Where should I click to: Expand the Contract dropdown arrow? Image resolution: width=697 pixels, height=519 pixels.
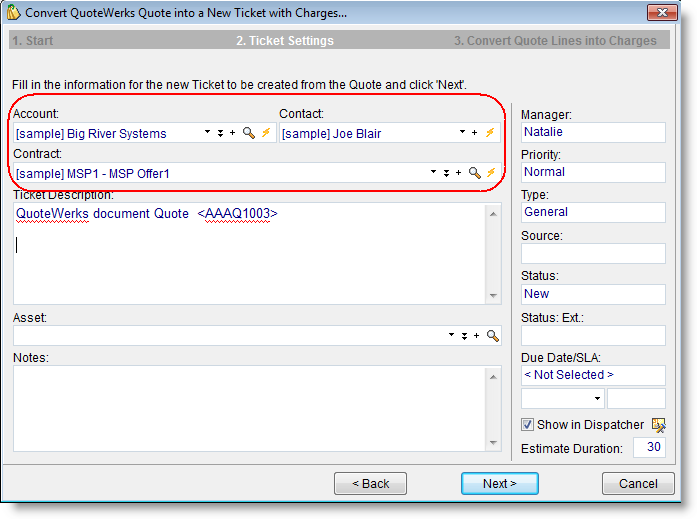point(433,173)
